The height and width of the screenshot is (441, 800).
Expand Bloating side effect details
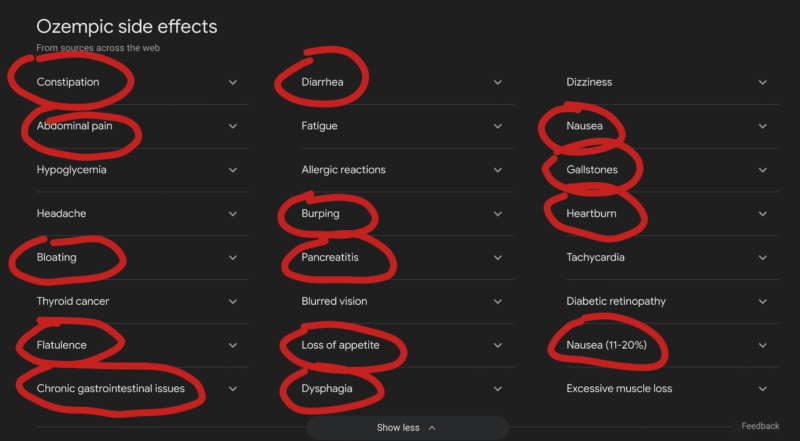[232, 257]
